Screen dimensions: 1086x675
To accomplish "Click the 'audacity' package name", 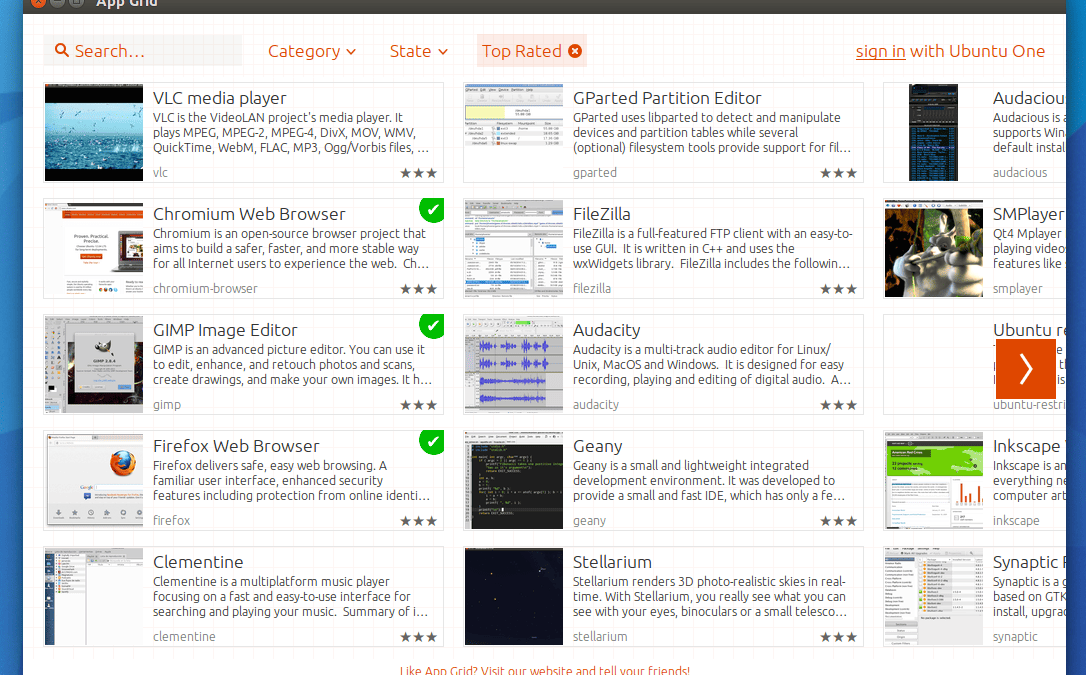I will (x=596, y=405).
